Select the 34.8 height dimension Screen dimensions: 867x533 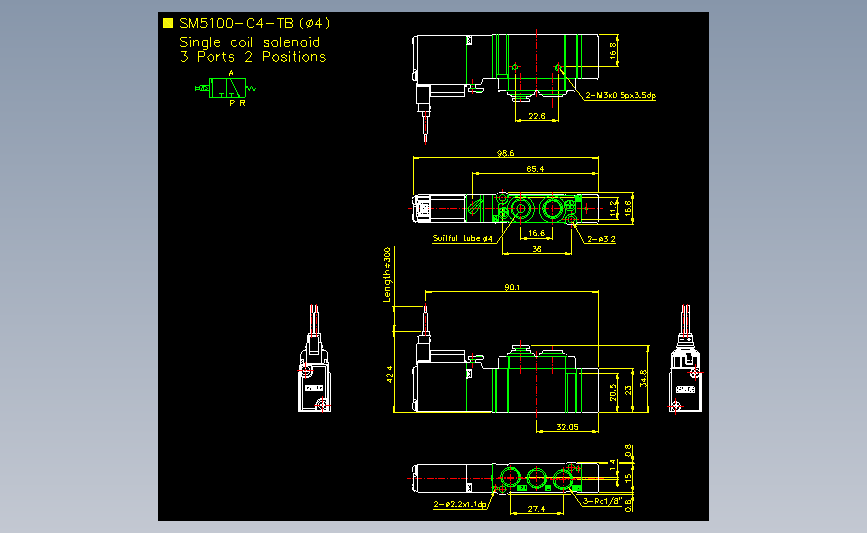pos(643,379)
